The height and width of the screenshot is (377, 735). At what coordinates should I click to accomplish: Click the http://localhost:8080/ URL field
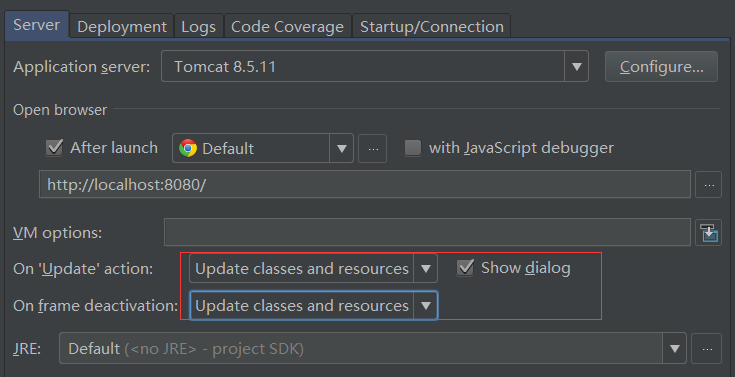(x=365, y=184)
